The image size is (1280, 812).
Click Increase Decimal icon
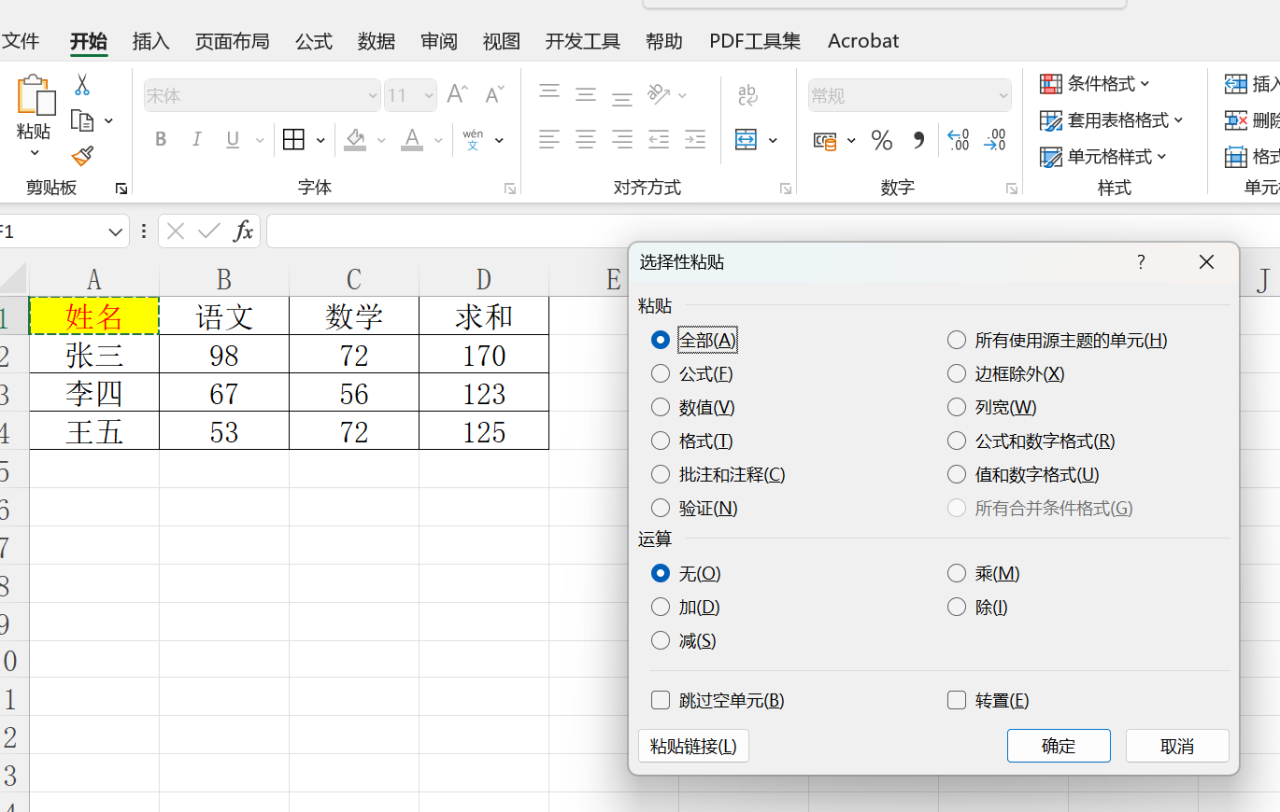pyautogui.click(x=958, y=140)
